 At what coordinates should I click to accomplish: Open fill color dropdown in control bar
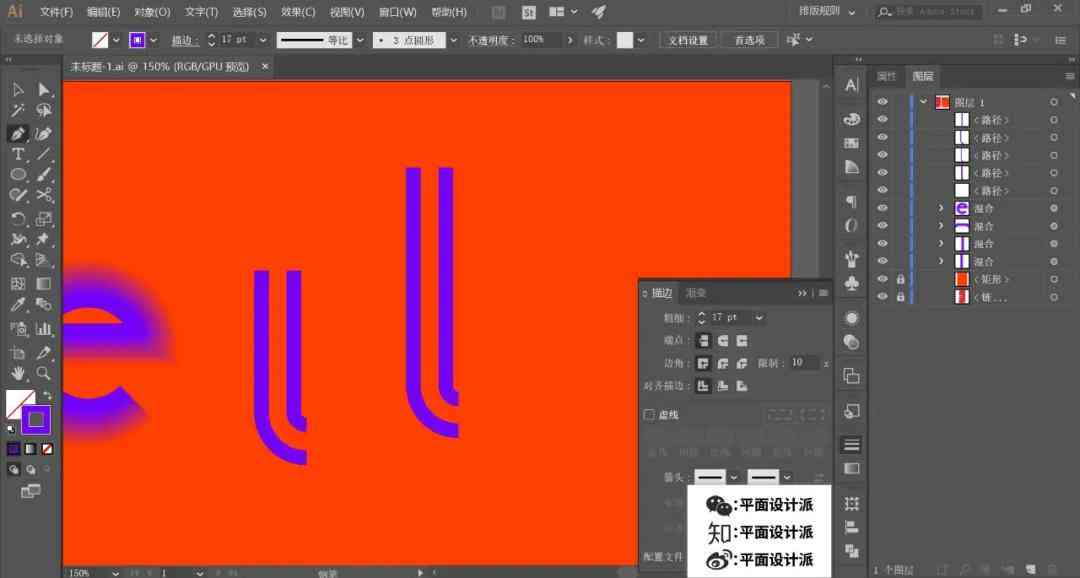[x=116, y=40]
